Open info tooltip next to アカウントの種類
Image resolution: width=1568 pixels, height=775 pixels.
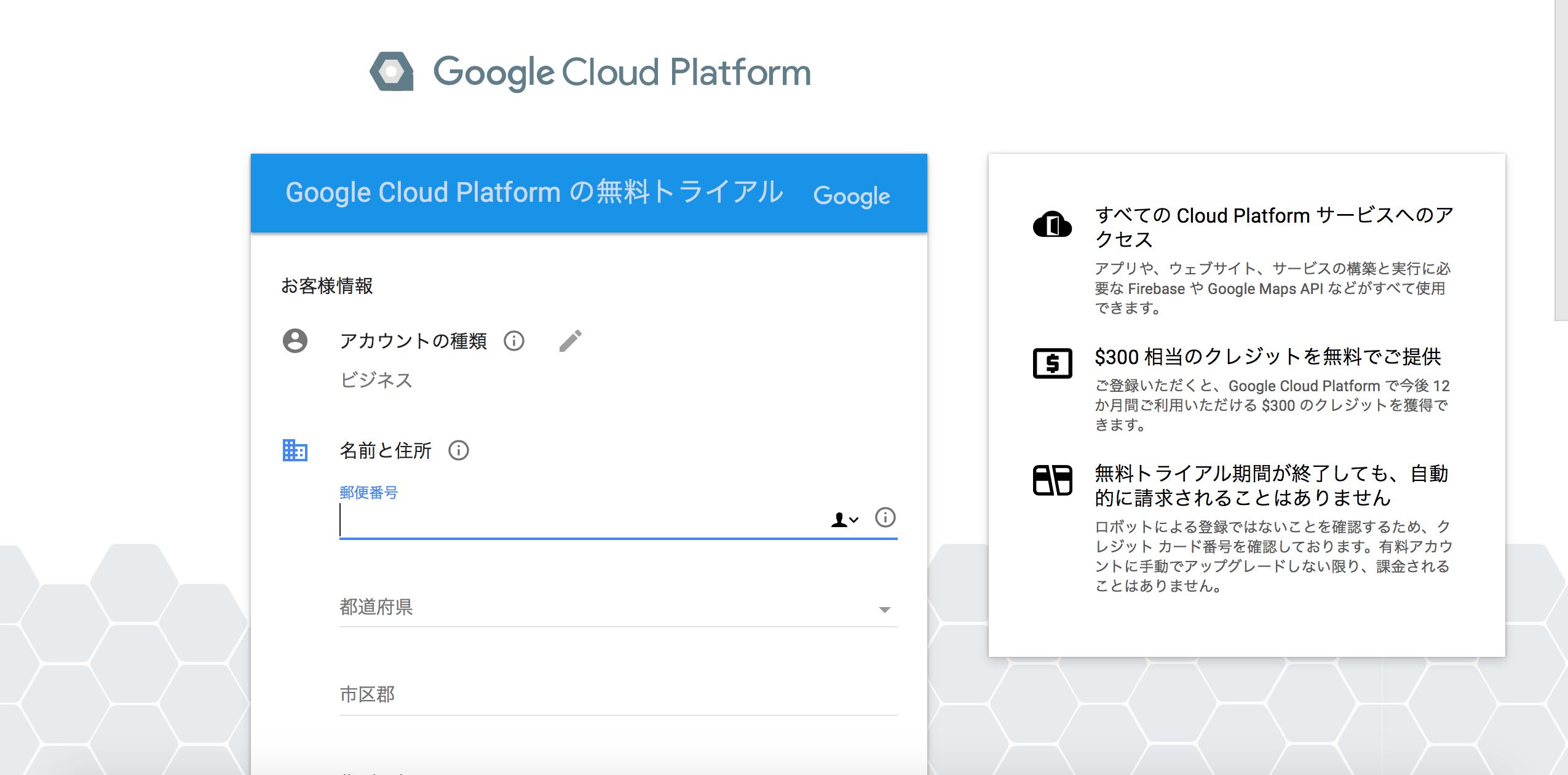pyautogui.click(x=514, y=340)
